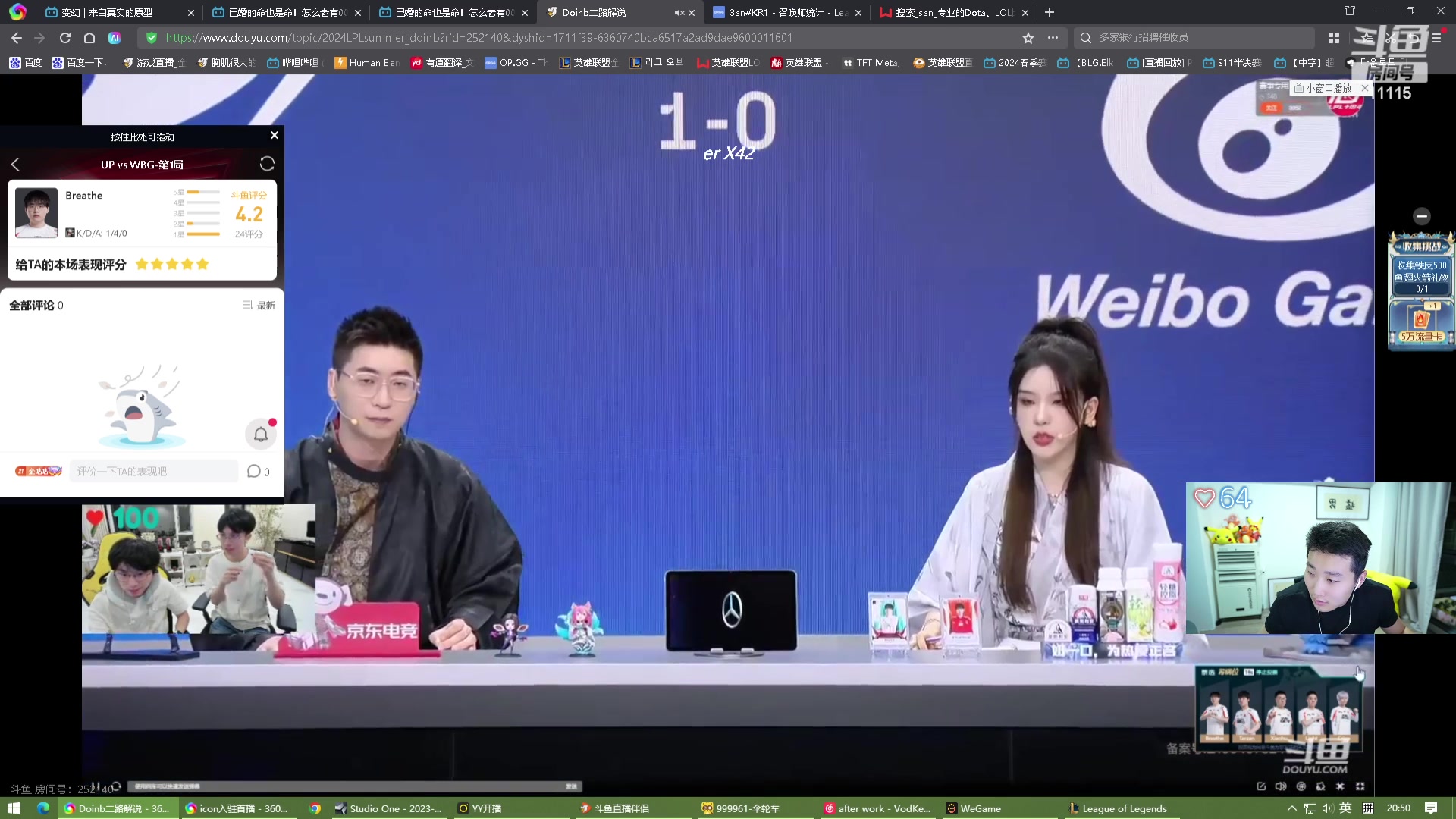Click the comment input field 评价一下TA的表现吧

click(154, 471)
